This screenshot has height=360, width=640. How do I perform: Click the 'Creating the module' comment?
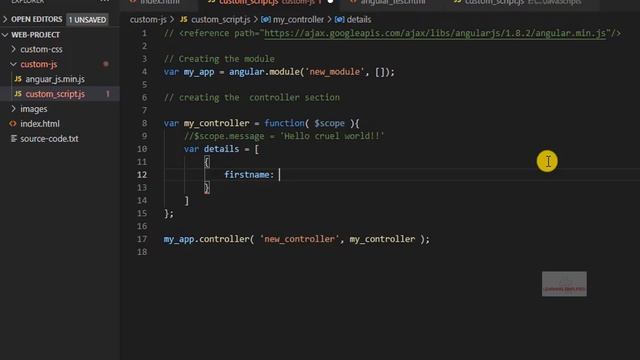(219, 59)
